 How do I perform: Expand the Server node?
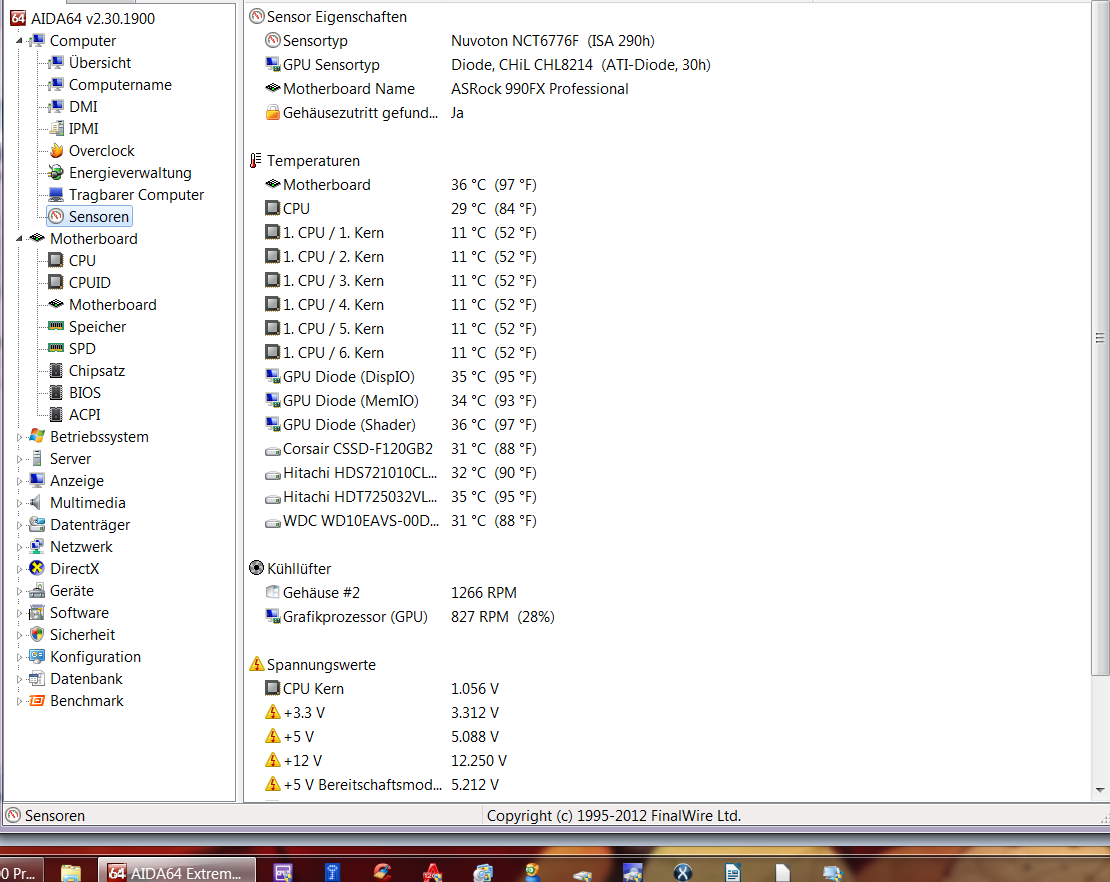point(19,459)
